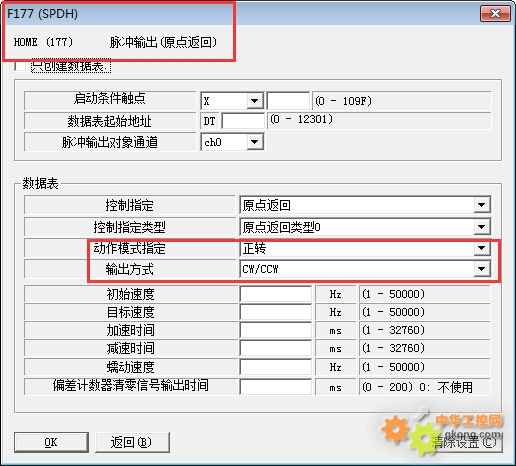Viewport: 516px width, 466px height.
Task: Focus the 加速时间 ms input field
Action: (276, 330)
